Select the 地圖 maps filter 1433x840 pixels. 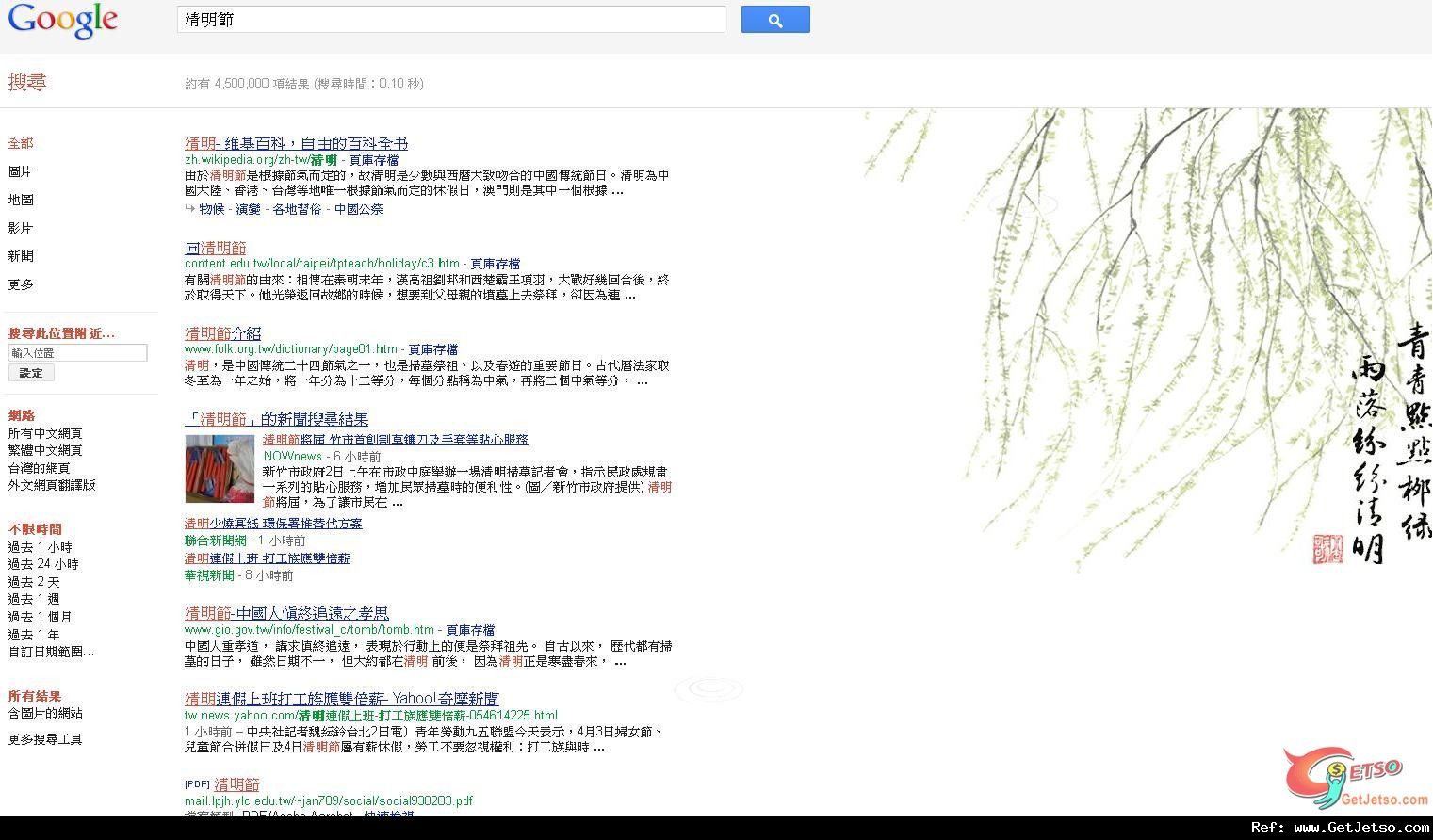(21, 200)
